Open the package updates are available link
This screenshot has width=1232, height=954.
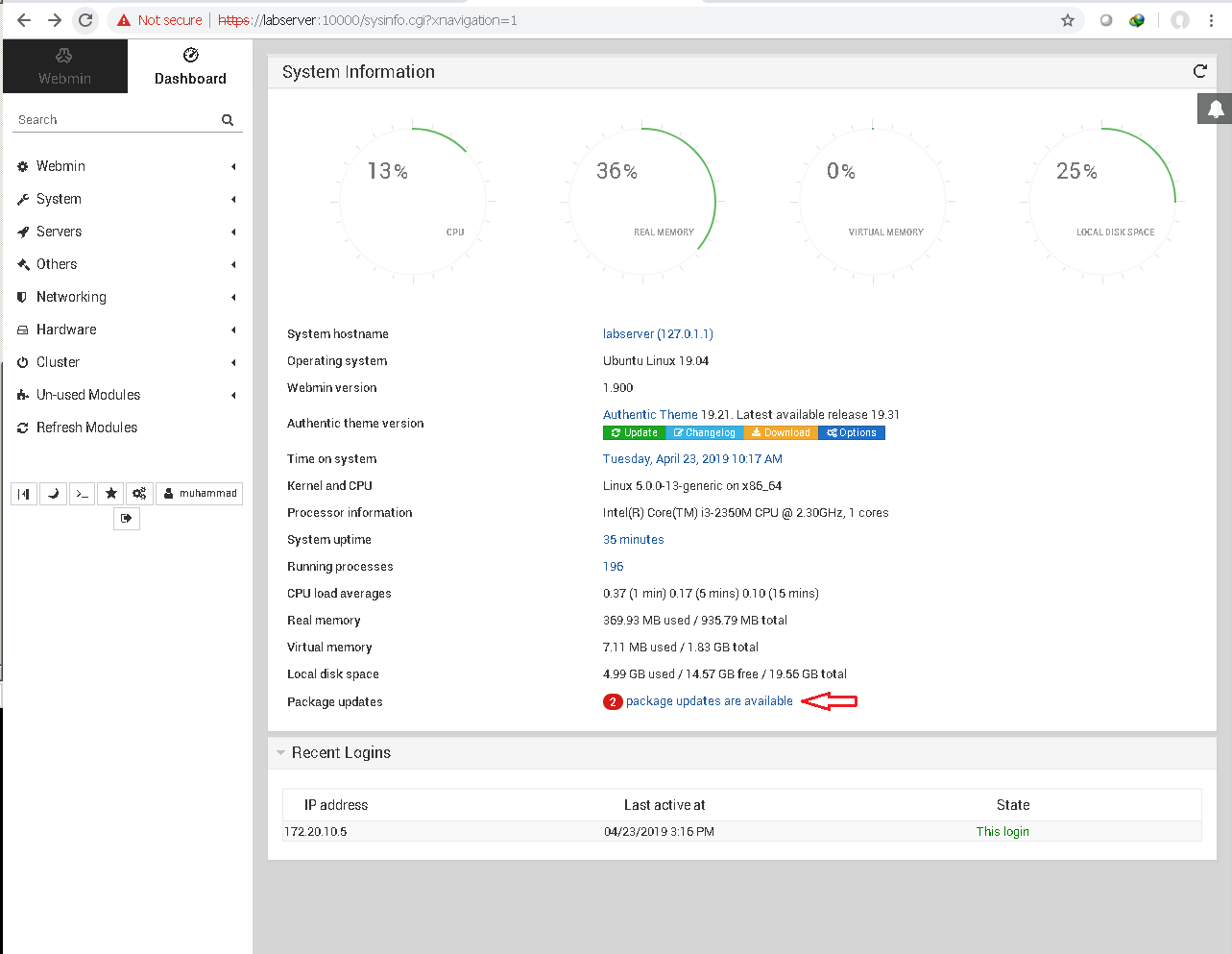[710, 701]
